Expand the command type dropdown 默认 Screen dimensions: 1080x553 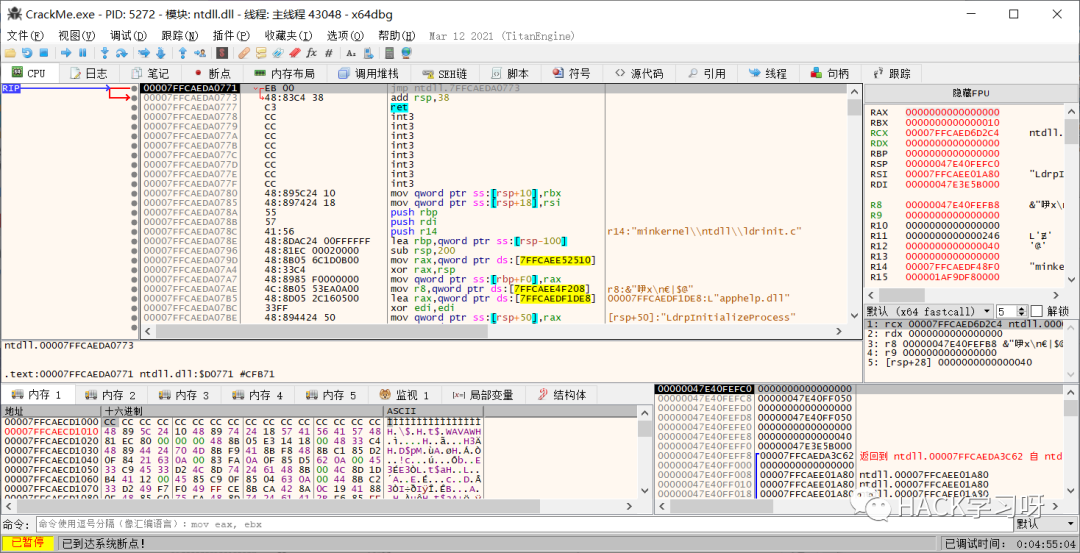pos(1044,524)
